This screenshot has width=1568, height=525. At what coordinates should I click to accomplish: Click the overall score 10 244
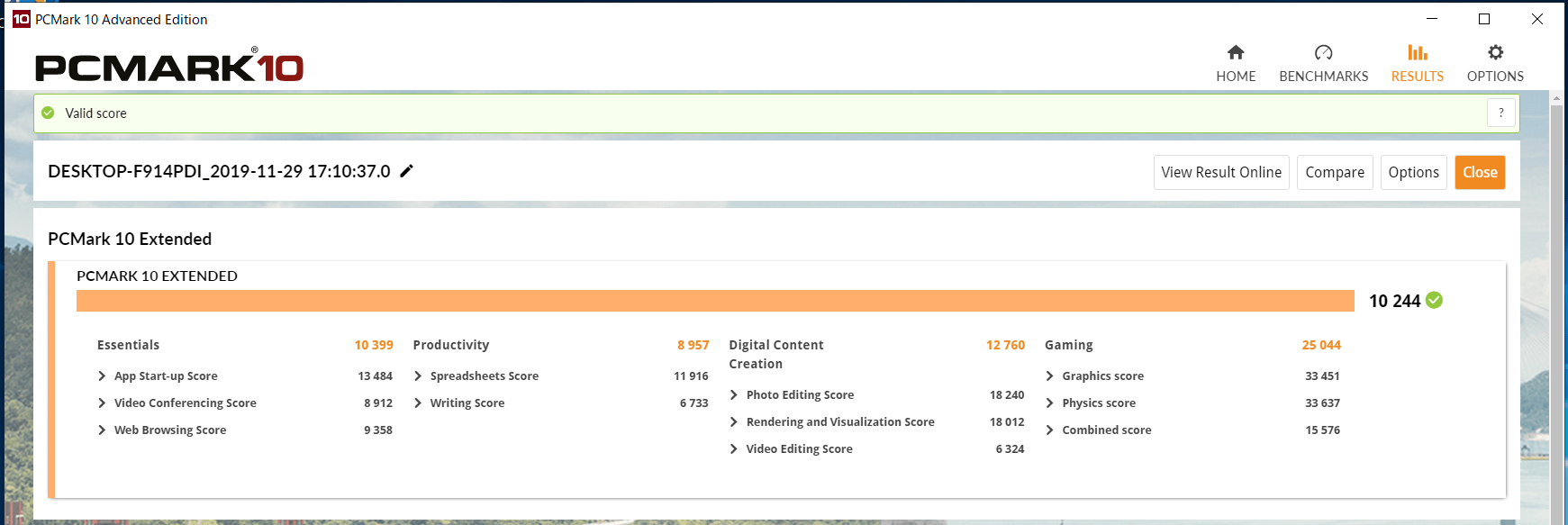point(1394,301)
